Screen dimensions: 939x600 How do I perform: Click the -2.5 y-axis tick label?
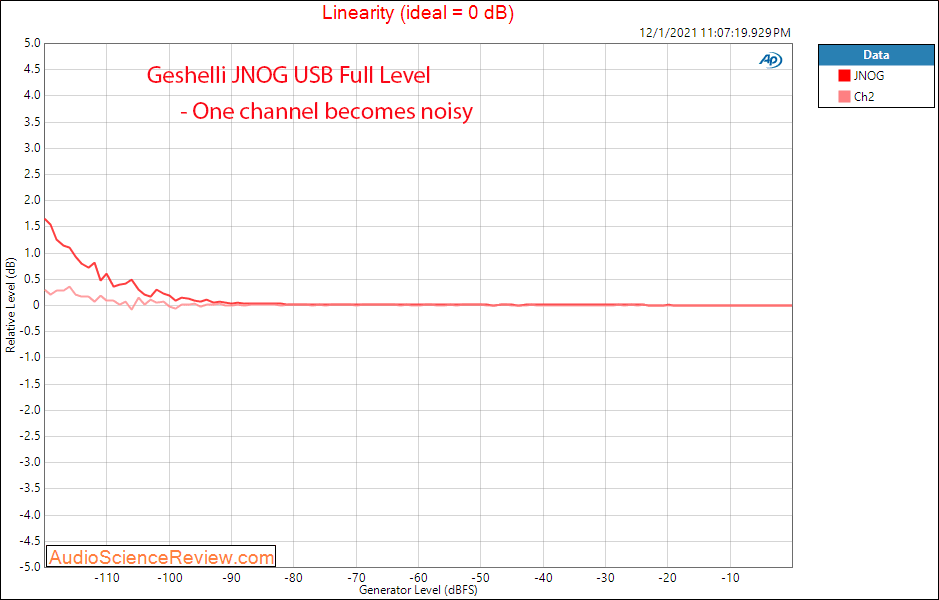point(31,436)
